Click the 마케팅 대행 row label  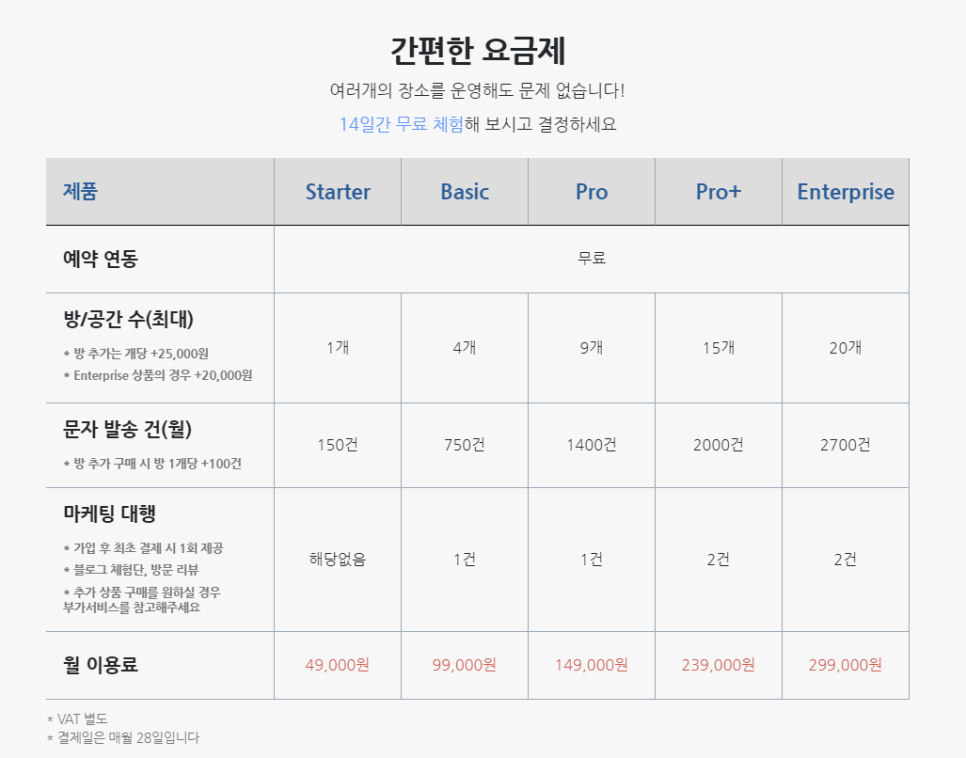(110, 513)
